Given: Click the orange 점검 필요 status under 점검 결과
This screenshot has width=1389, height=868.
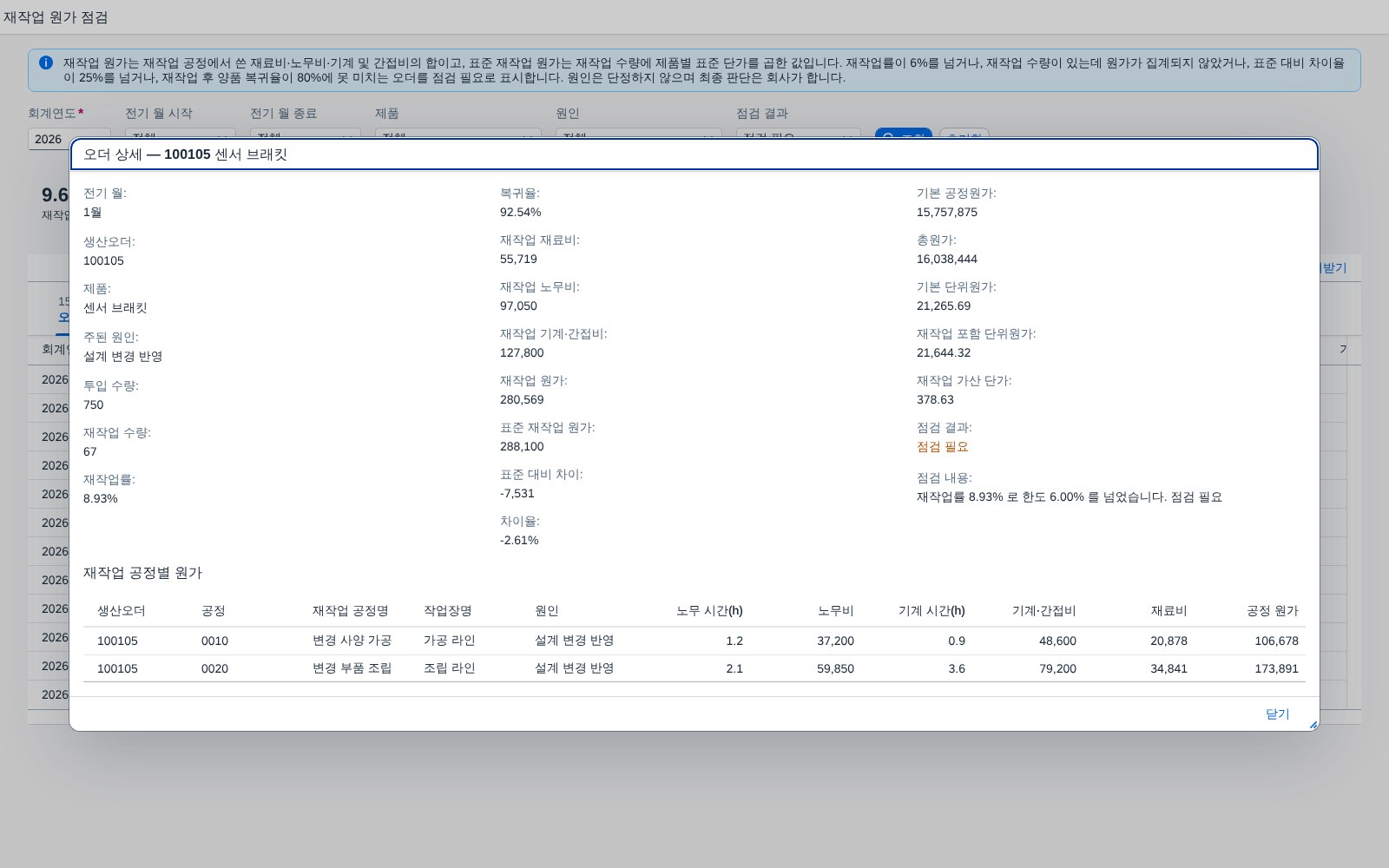Looking at the screenshot, I should click(942, 446).
